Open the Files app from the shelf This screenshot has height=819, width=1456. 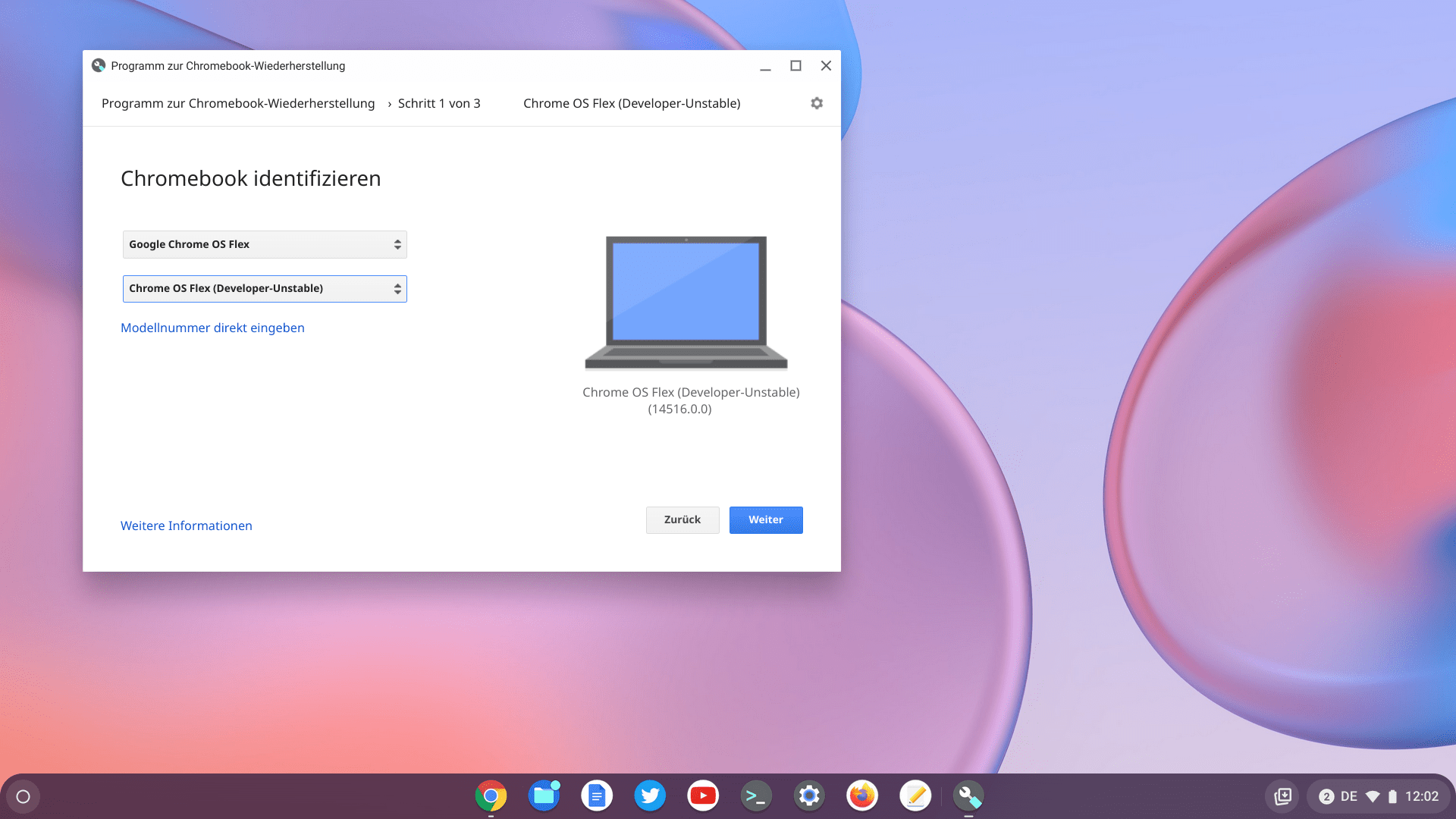coord(544,795)
